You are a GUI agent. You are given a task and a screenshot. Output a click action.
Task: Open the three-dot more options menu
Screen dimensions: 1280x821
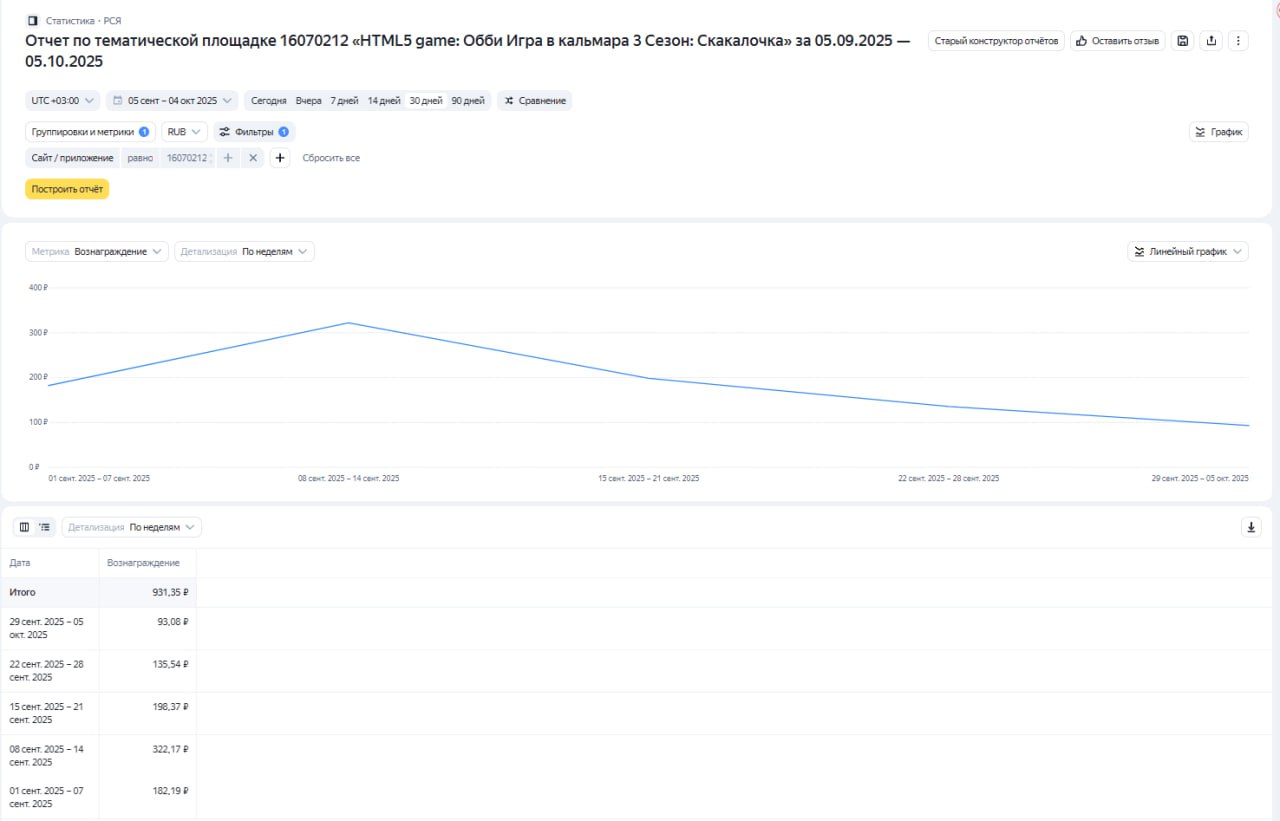(1238, 41)
